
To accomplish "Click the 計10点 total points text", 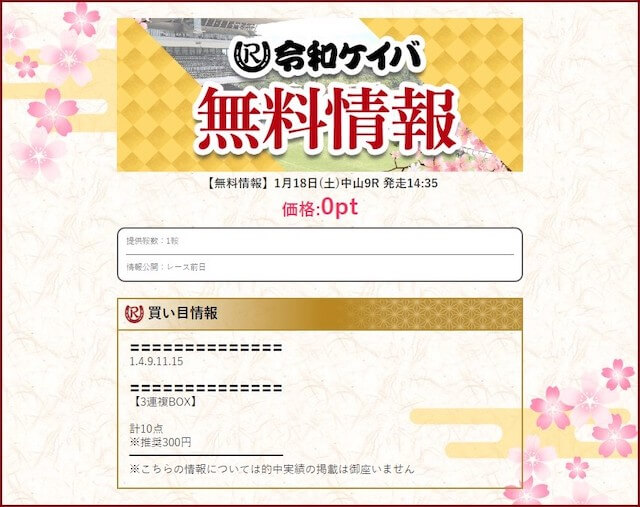I will click(x=146, y=429).
